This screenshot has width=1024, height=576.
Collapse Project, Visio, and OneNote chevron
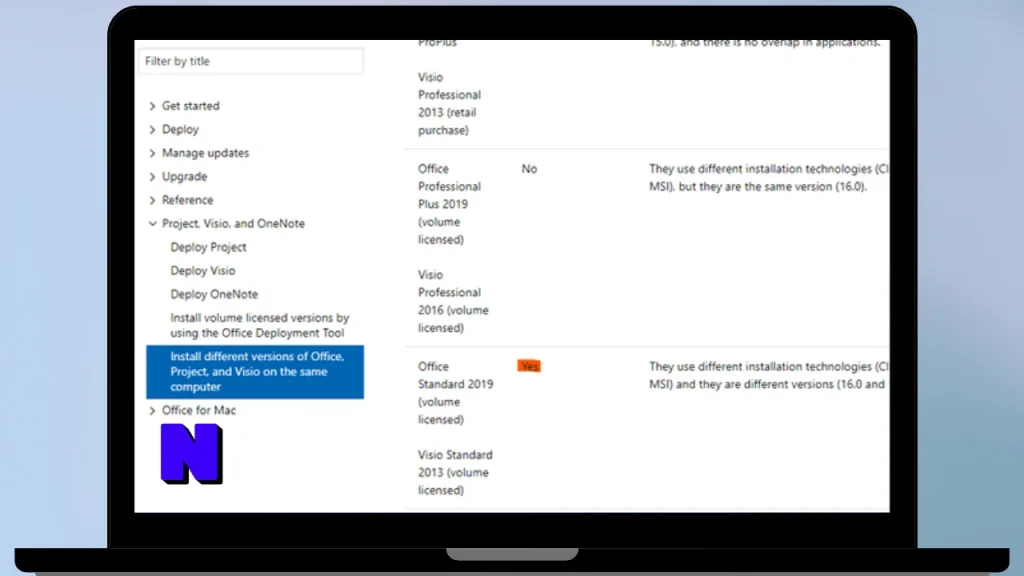click(x=152, y=223)
